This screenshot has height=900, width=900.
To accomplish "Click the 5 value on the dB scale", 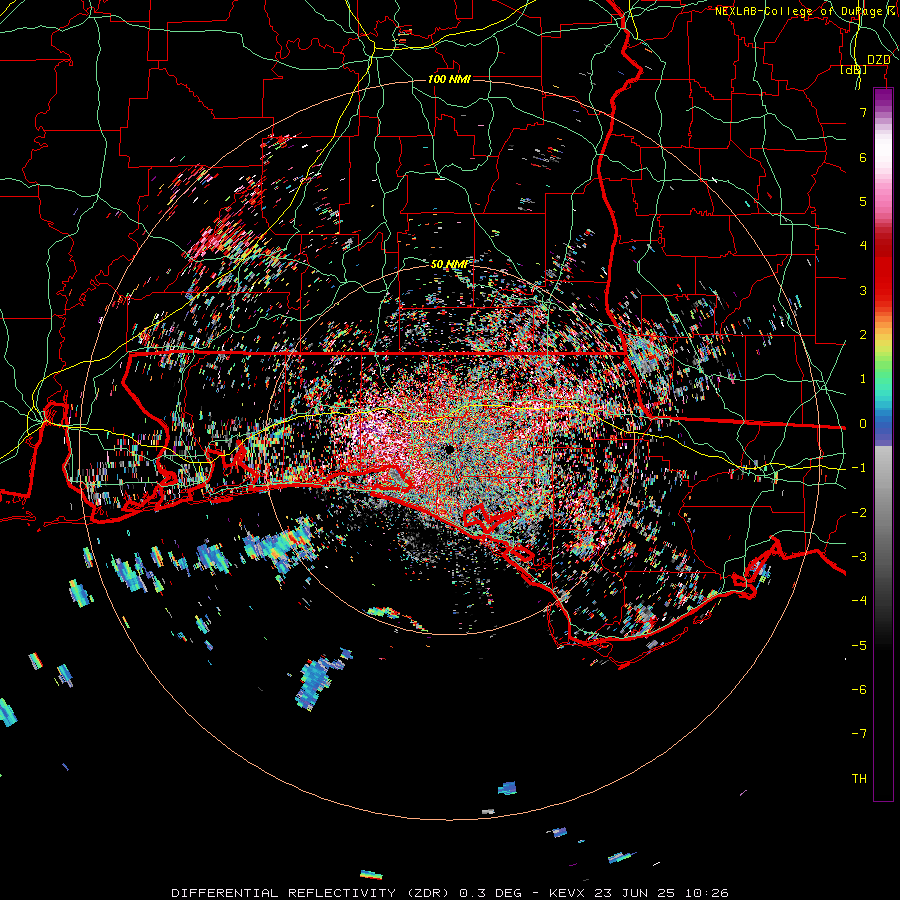I will tap(863, 201).
